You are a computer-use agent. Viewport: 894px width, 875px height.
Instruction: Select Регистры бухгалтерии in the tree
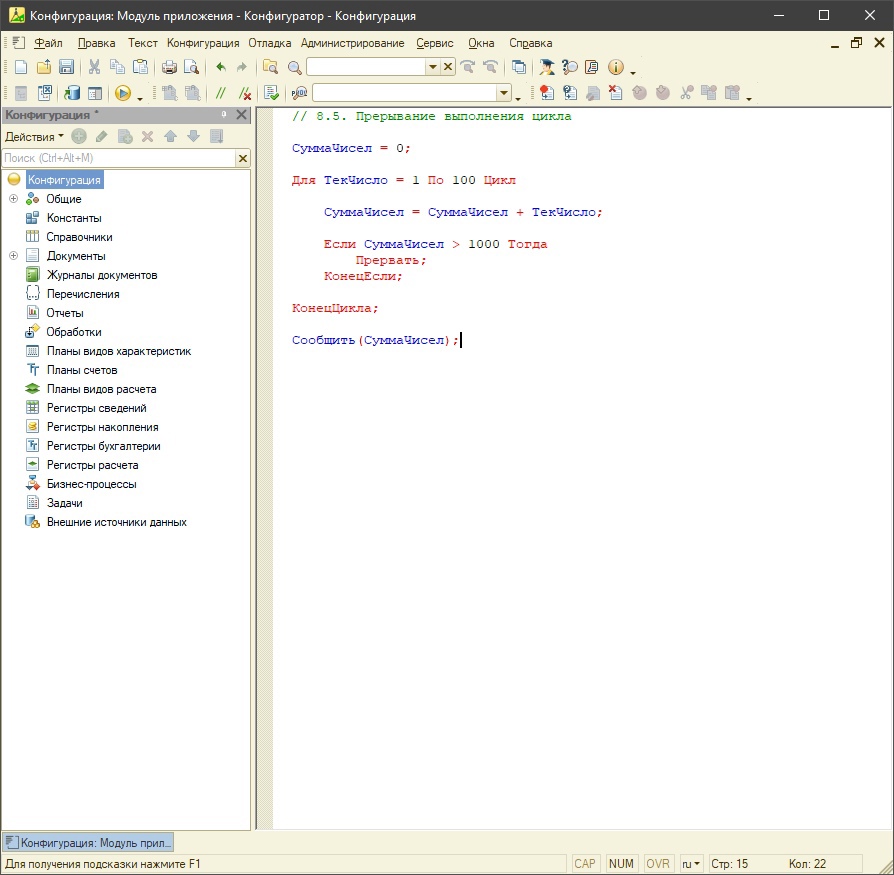103,446
